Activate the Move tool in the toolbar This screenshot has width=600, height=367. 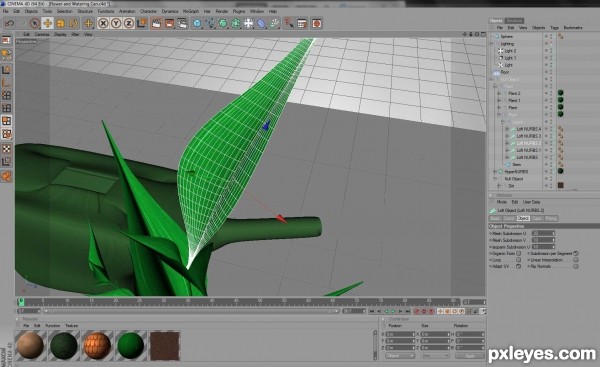(47, 23)
